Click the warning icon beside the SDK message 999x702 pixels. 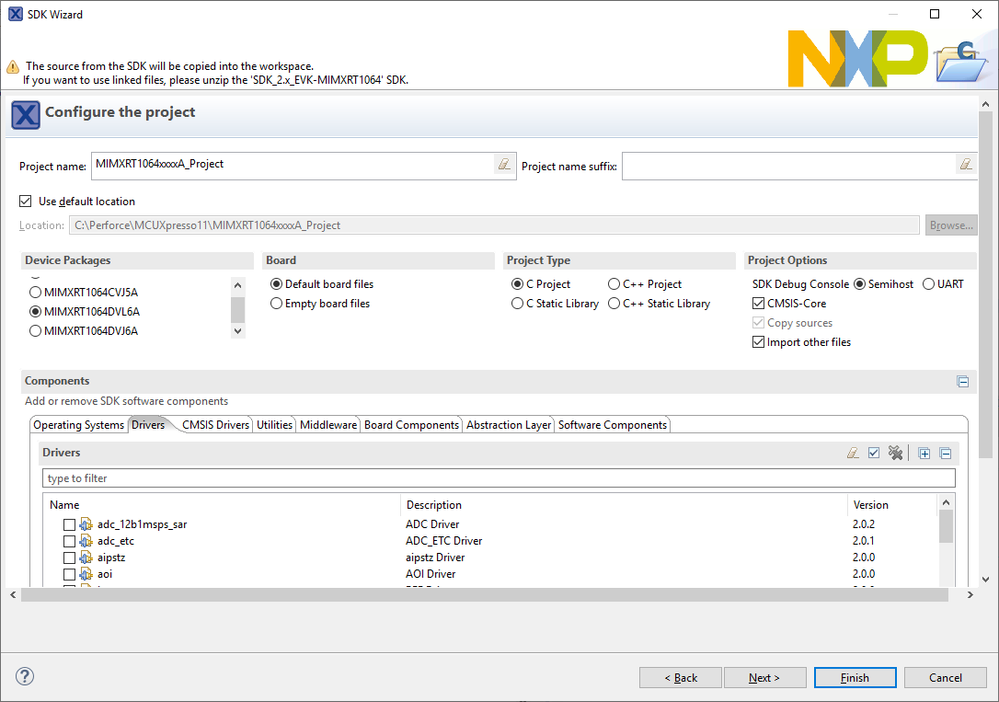pos(13,67)
